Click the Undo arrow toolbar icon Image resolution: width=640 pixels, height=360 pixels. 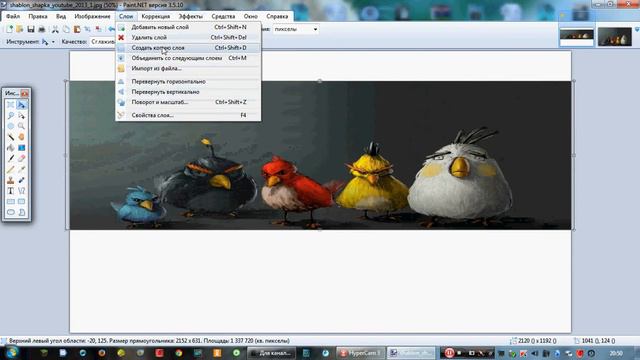pos(111,29)
